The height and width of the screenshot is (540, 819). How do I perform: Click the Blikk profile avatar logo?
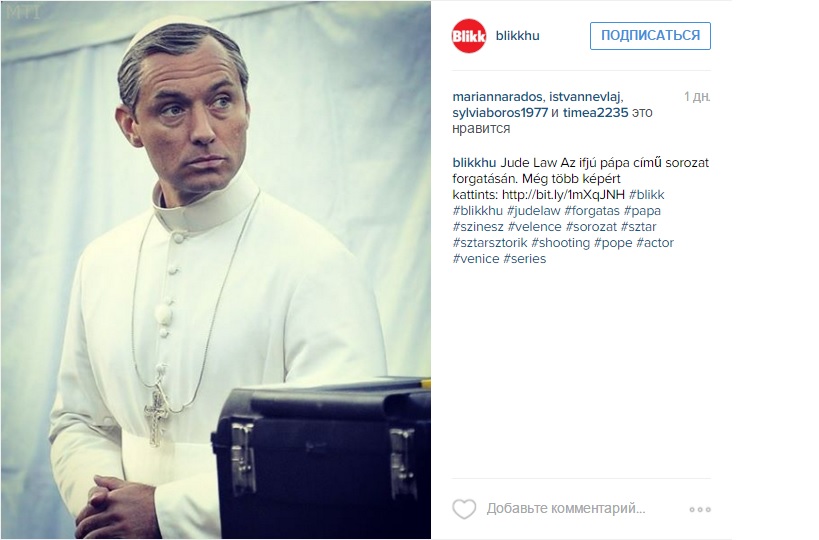(x=469, y=36)
